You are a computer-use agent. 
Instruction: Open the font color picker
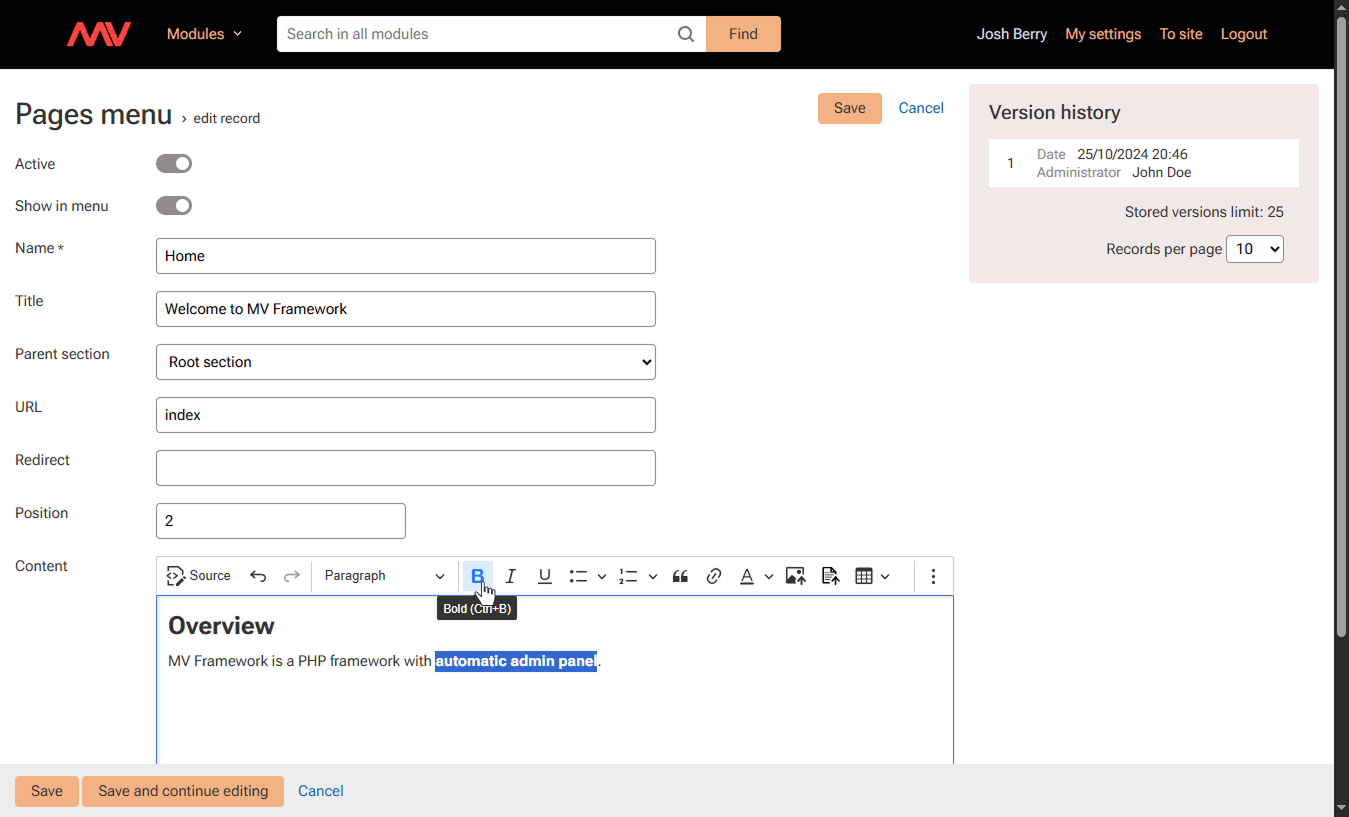coord(747,576)
